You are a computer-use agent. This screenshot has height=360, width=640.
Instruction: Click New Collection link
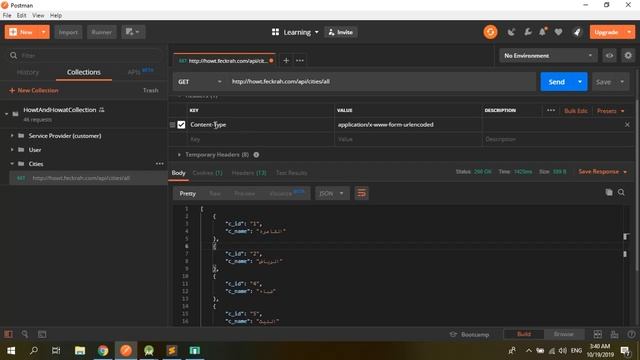click(x=33, y=90)
